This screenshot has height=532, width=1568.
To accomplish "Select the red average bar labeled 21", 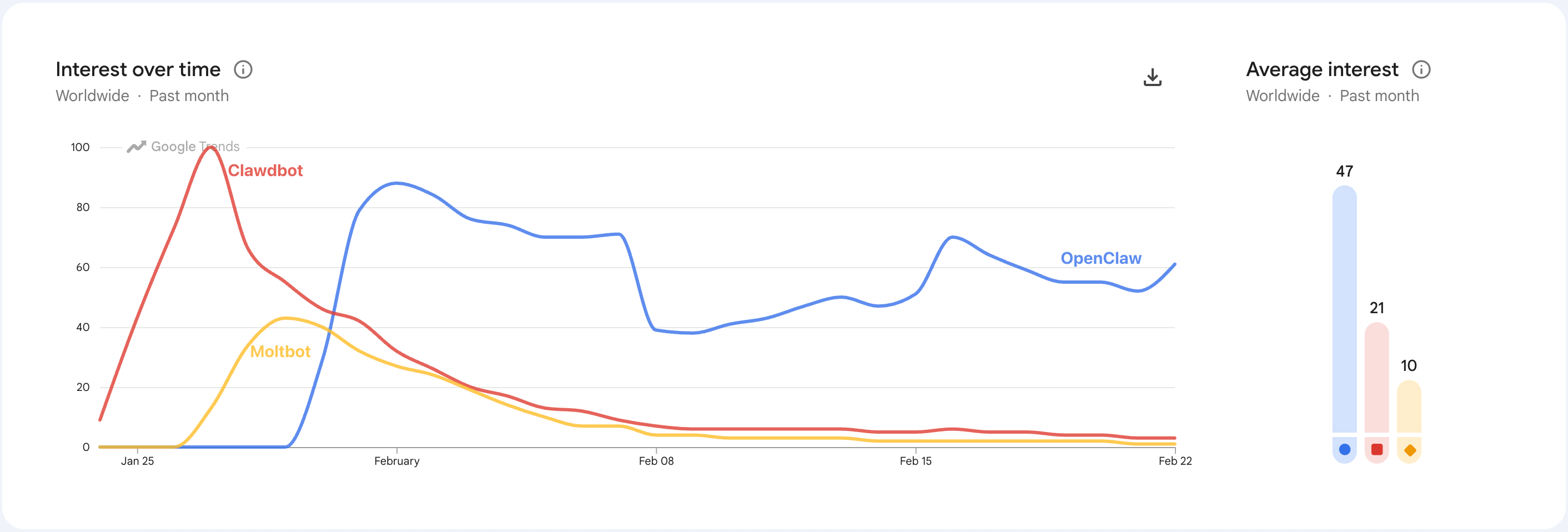I will point(1377,378).
